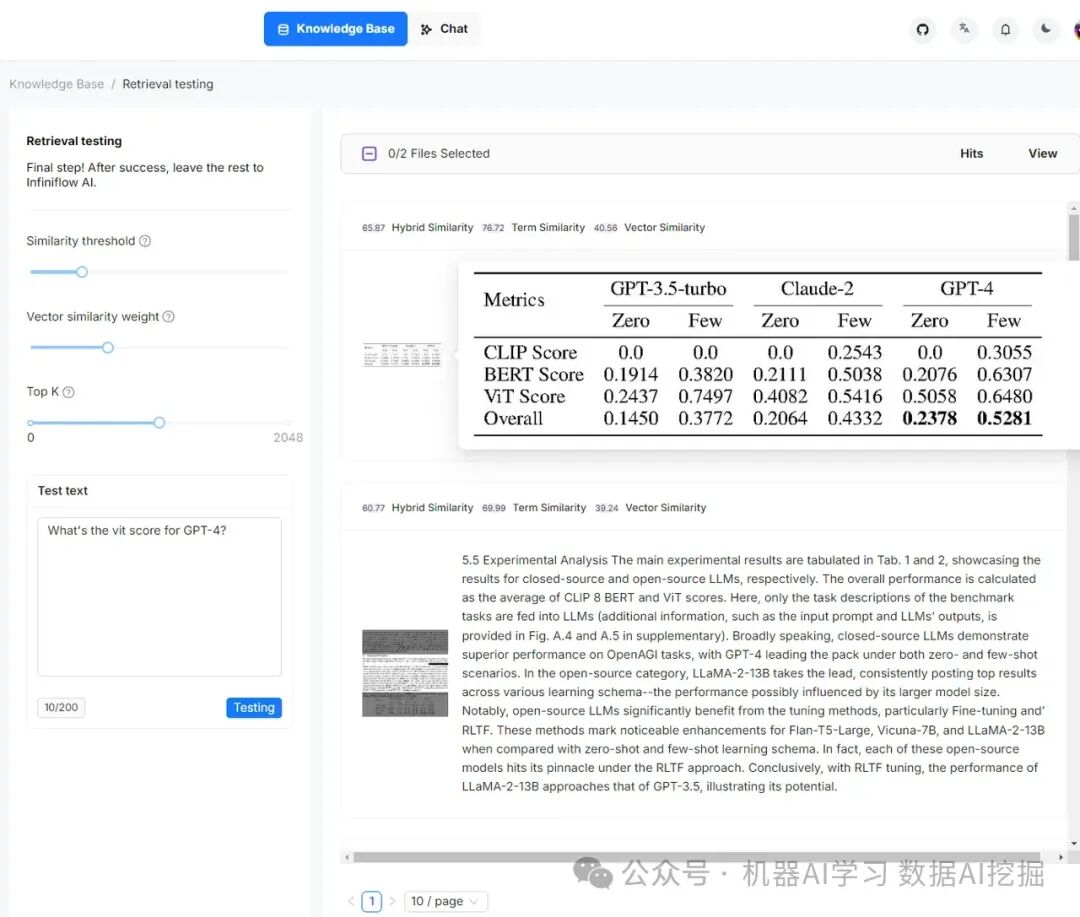Open the metrics table thumbnail
The height and width of the screenshot is (917, 1080).
[402, 355]
